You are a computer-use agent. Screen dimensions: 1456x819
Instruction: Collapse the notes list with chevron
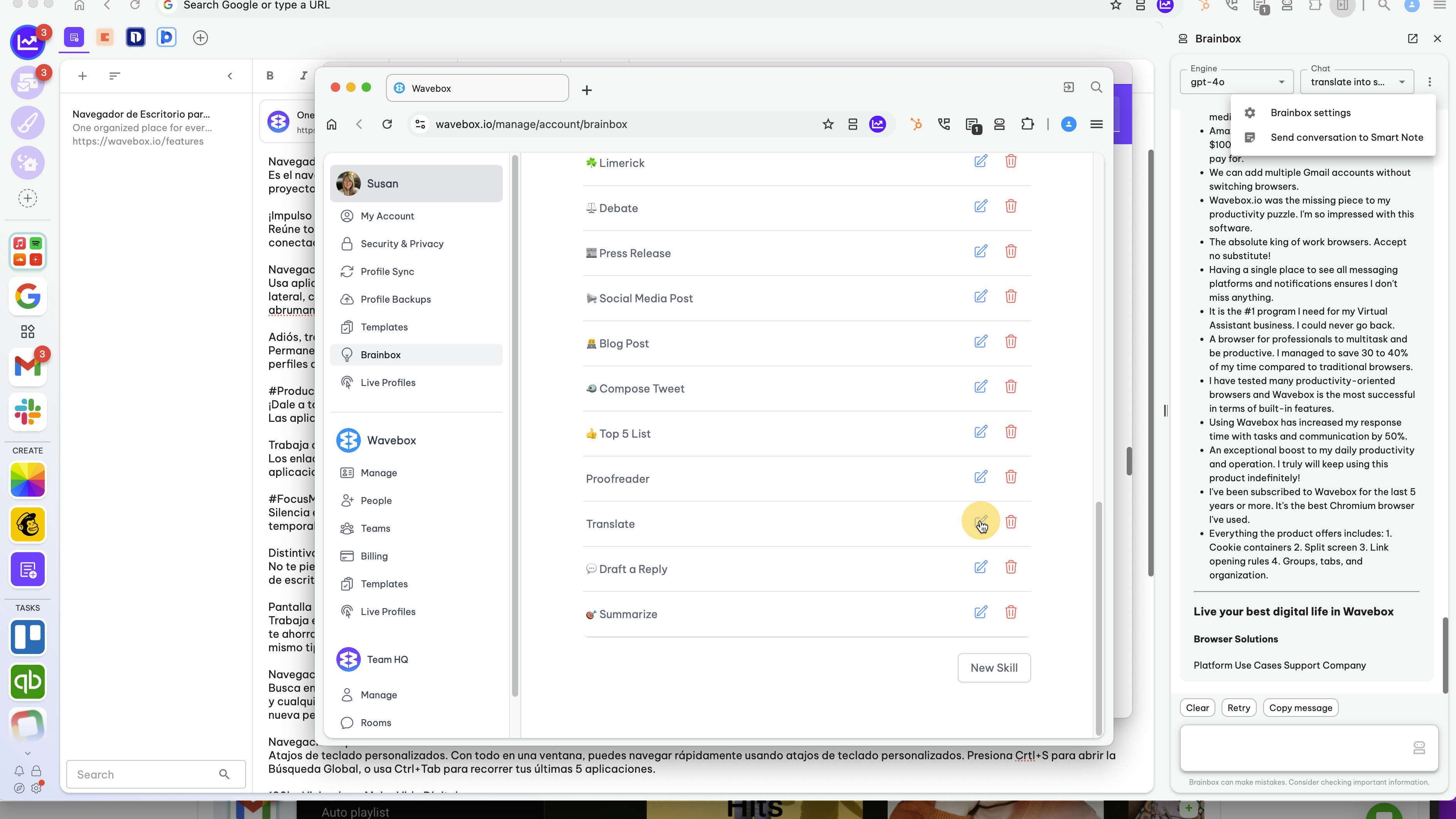(x=230, y=76)
